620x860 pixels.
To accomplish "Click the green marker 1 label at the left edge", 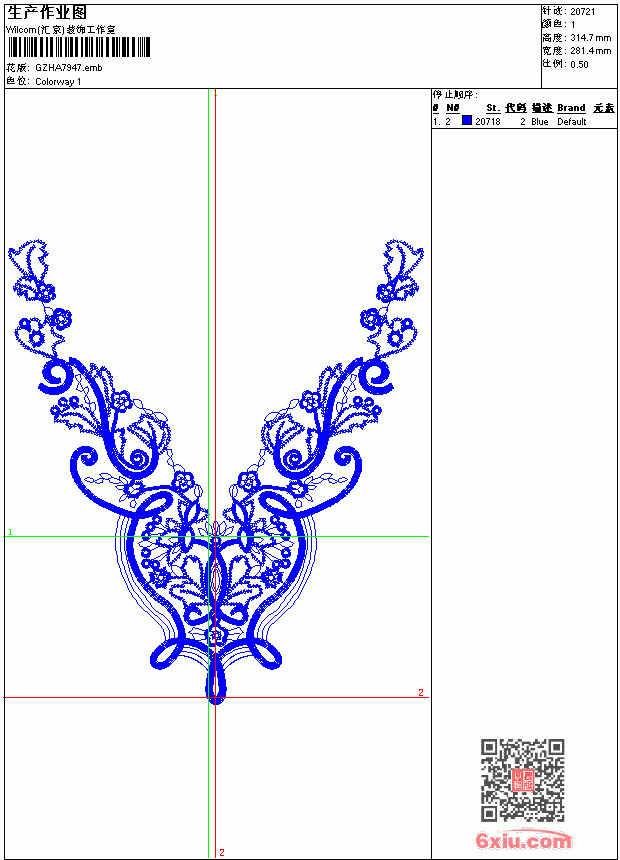I will 10,532.
